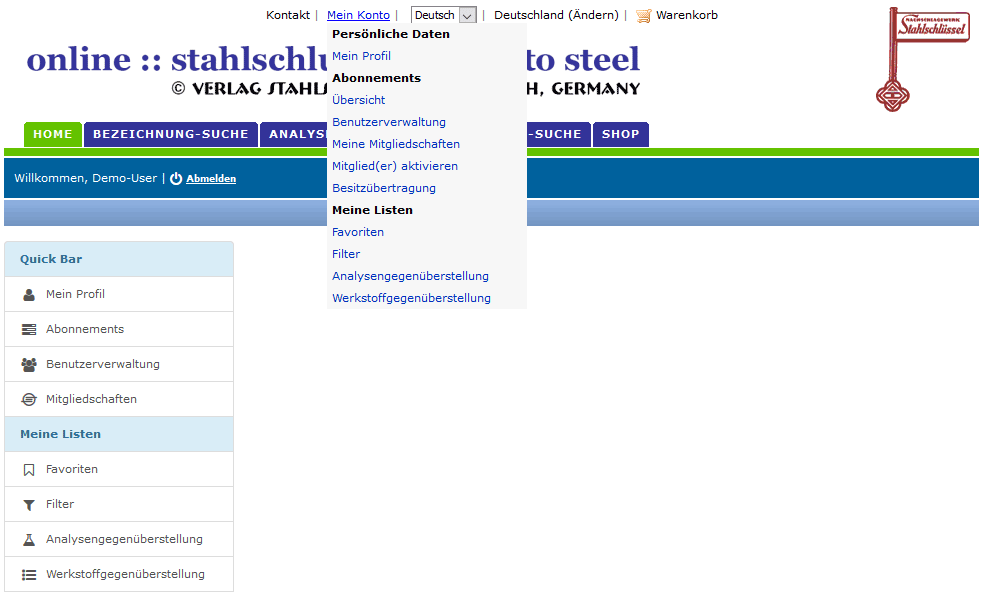Image resolution: width=982 pixels, height=592 pixels.
Task: Click the Benutzerverwaltung users group icon
Action: click(x=29, y=365)
